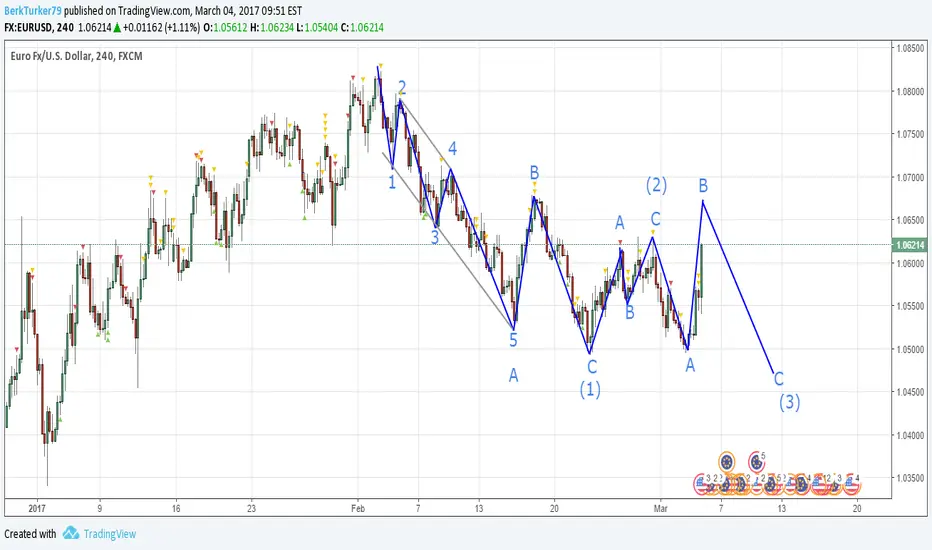The image size is (932, 550).
Task: Open the economic event icon with badge 5
Action: click(x=757, y=461)
